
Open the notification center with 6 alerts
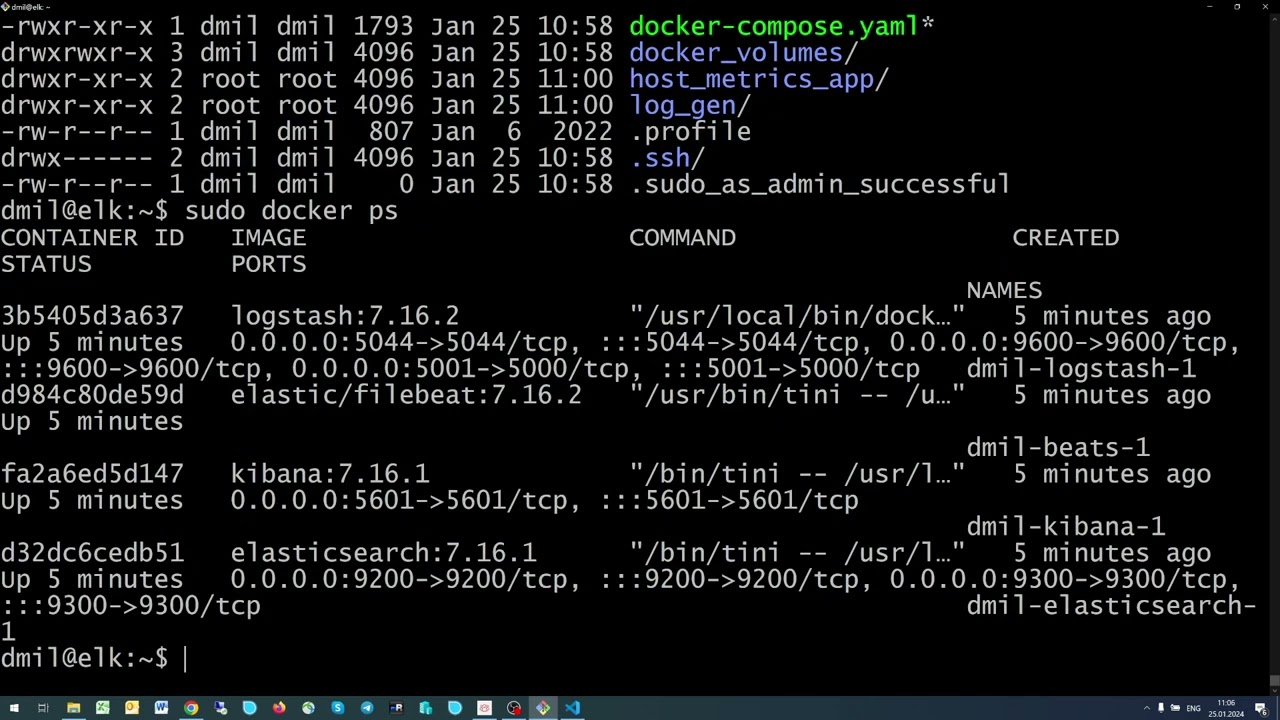tap(1261, 708)
